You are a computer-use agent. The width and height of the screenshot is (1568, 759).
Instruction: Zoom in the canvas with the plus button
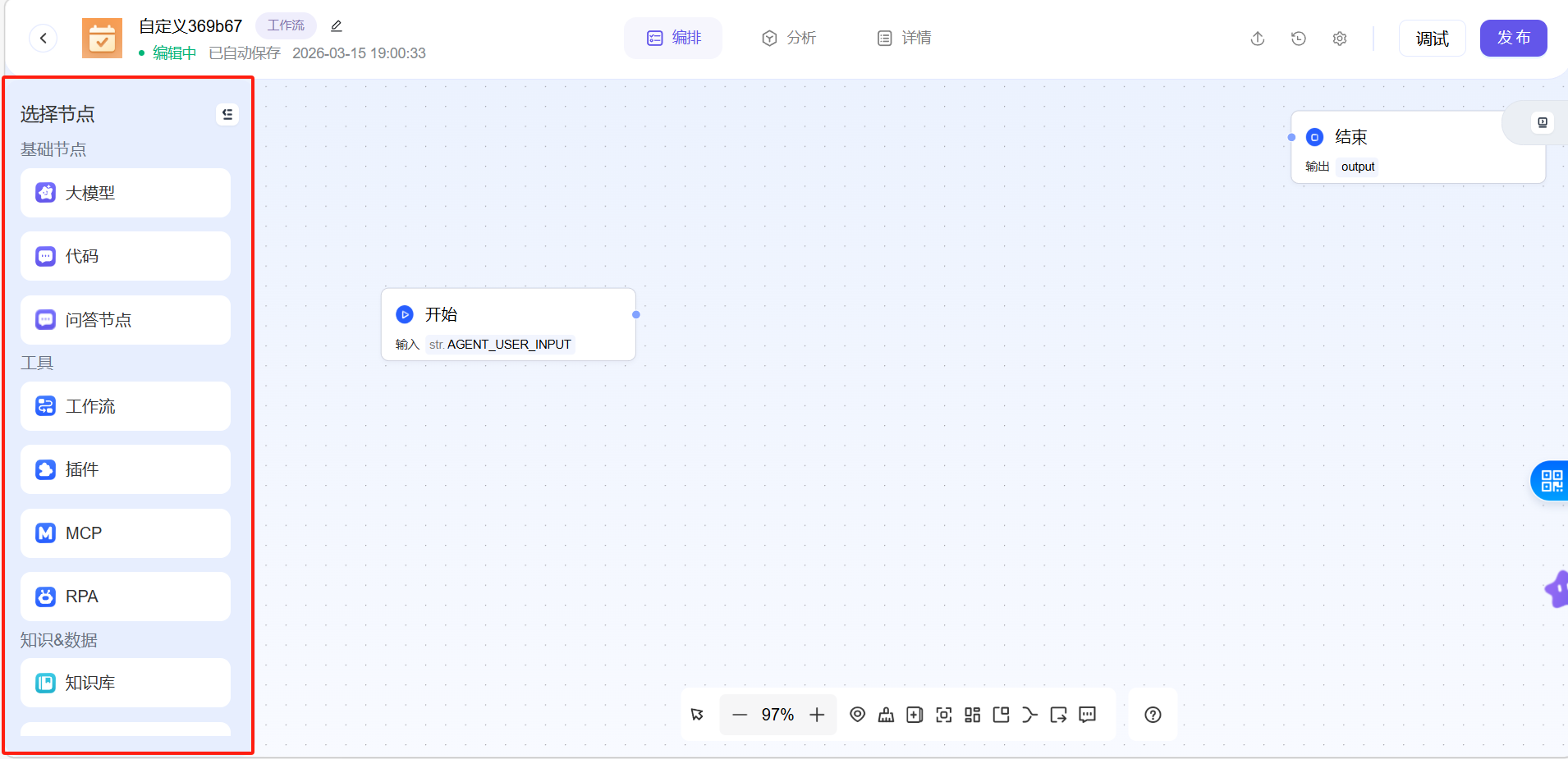(x=817, y=715)
